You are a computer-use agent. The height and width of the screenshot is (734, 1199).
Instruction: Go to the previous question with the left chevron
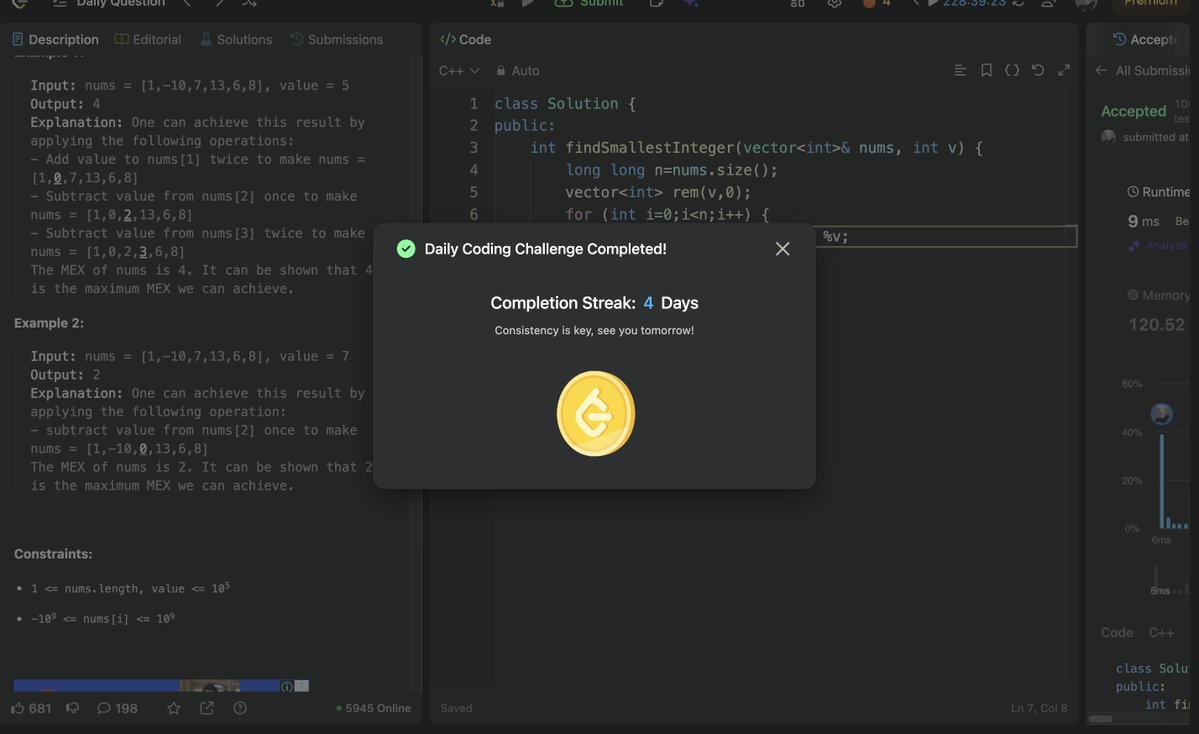(187, 4)
